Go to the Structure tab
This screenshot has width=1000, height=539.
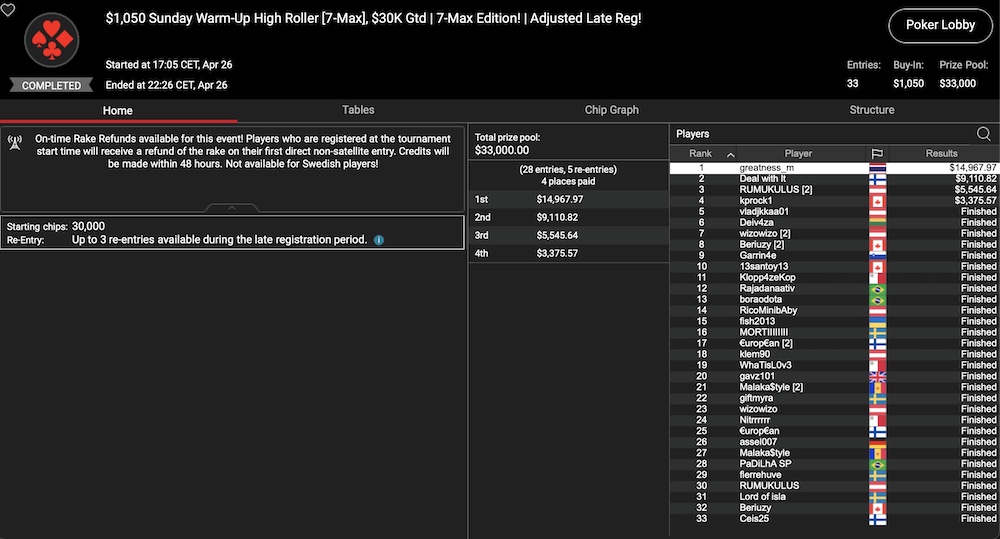[x=871, y=110]
